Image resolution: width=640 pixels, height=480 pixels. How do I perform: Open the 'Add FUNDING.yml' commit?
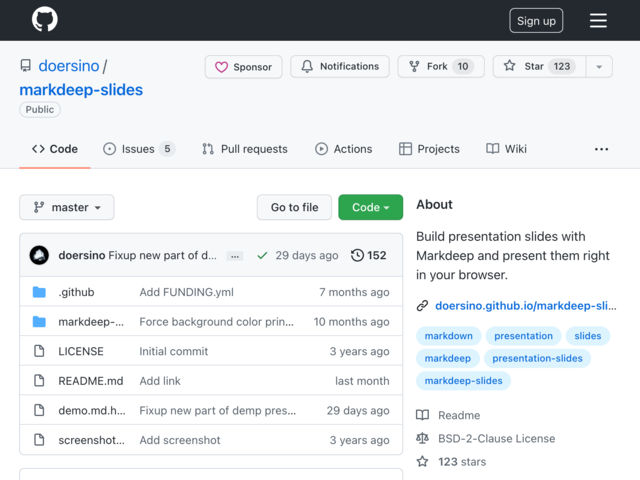187,292
